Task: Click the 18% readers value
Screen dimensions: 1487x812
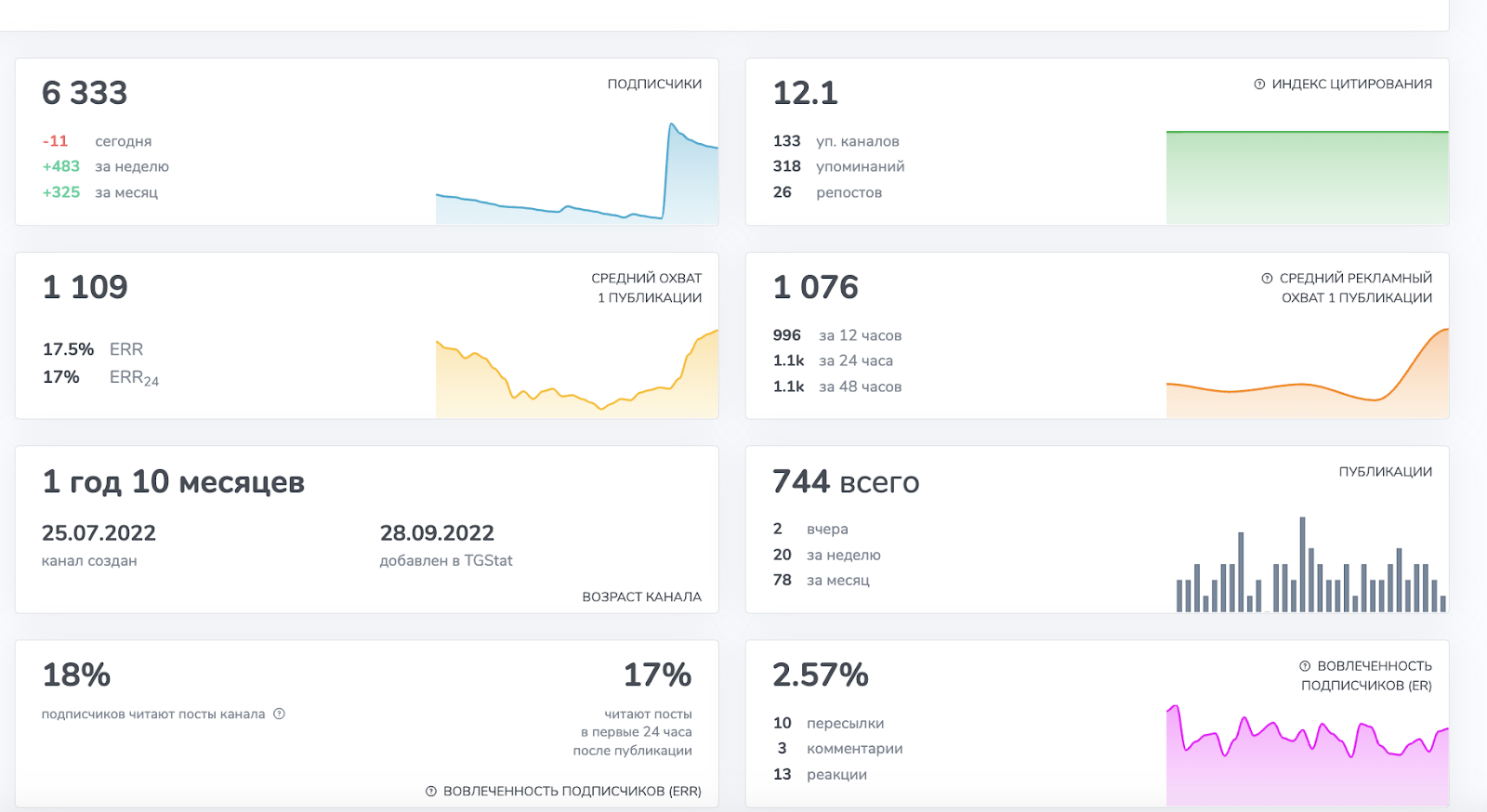Action: tap(76, 675)
